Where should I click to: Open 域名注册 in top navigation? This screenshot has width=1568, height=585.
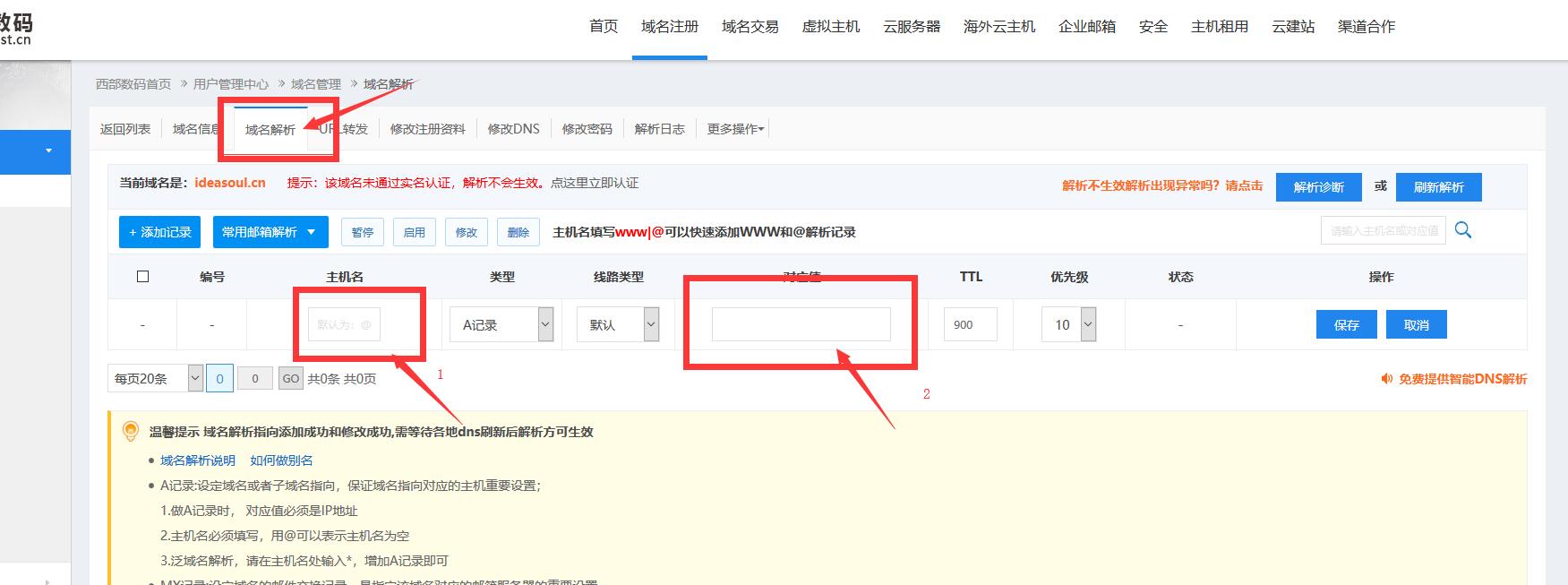(670, 26)
